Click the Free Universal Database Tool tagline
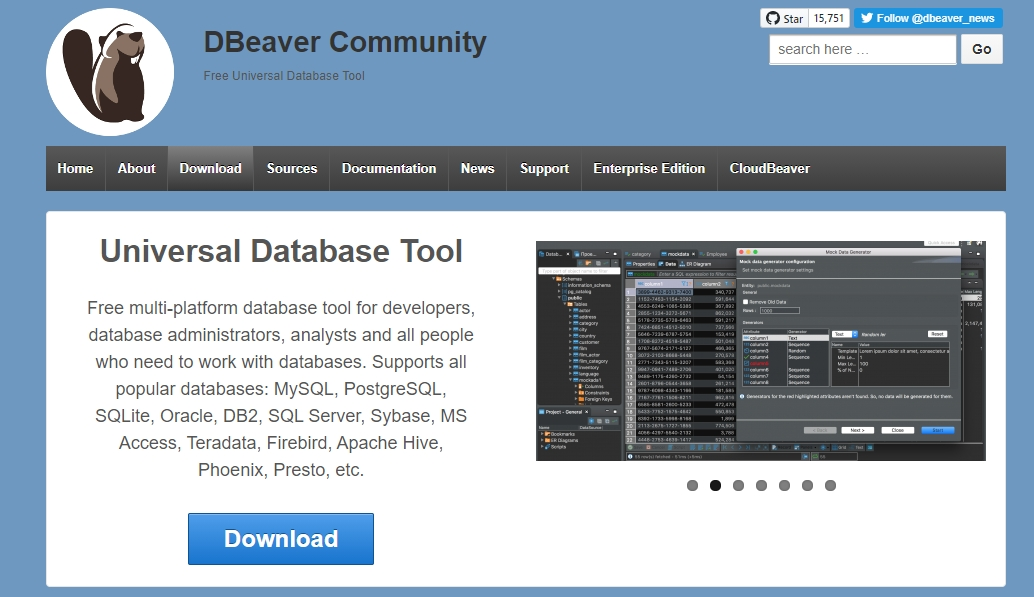 284,76
